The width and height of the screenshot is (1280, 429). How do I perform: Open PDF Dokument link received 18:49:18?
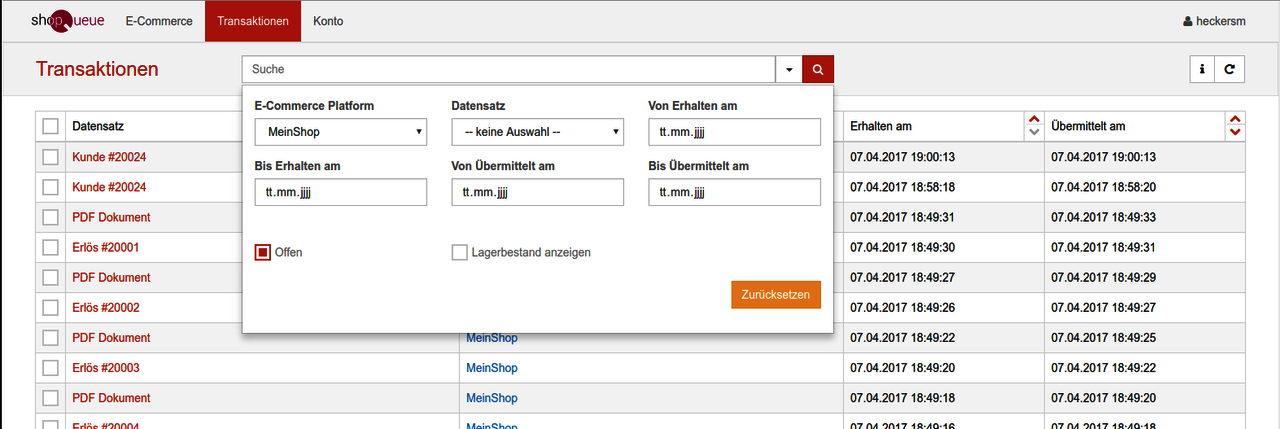(111, 398)
